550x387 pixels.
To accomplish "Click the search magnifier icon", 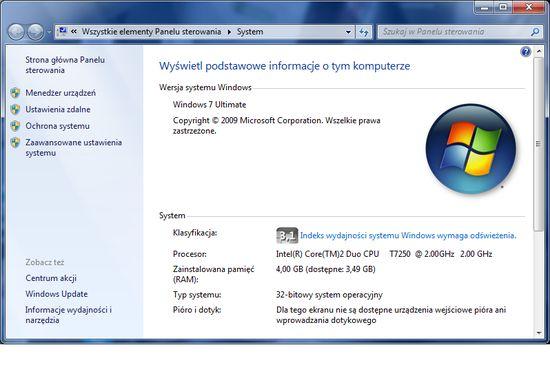I will tap(535, 32).
